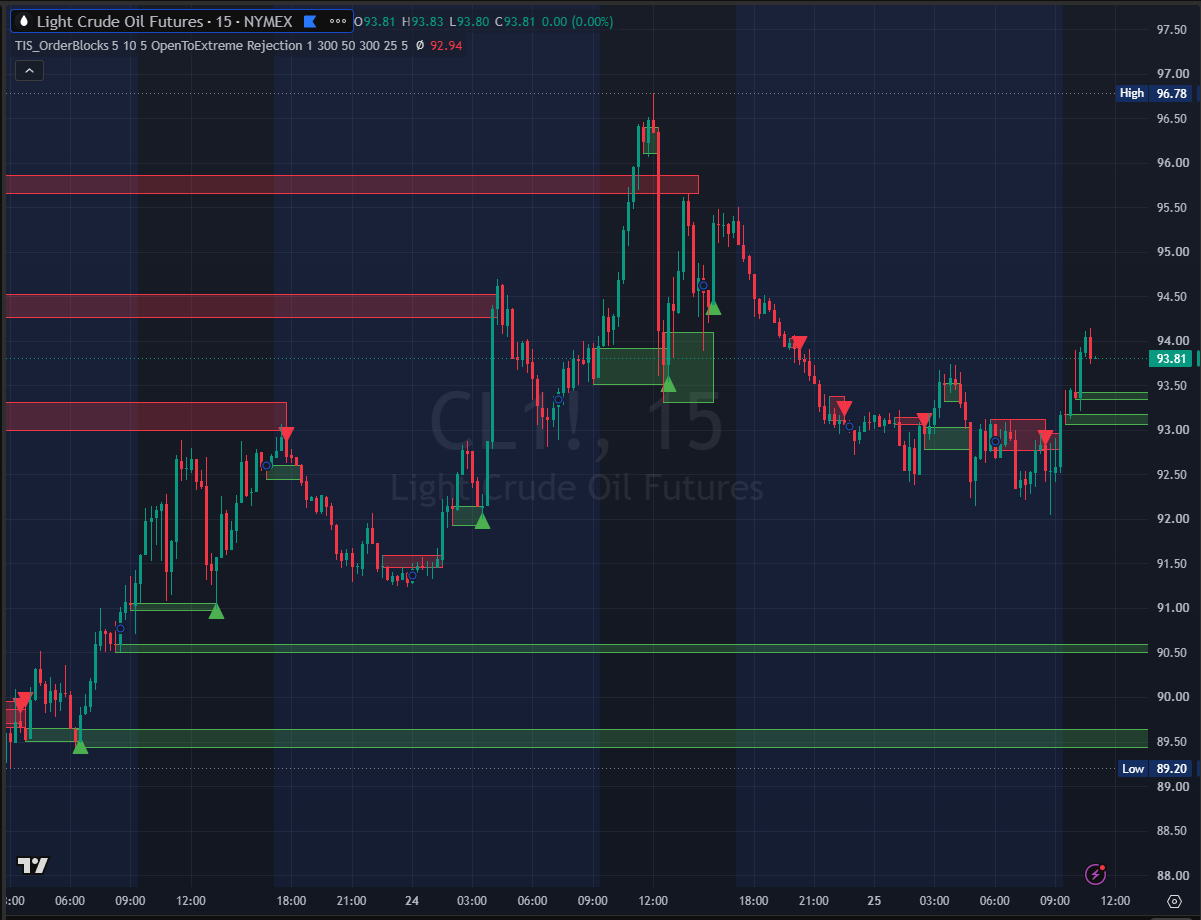Open the purple lightning bolt alert icon

1097,873
